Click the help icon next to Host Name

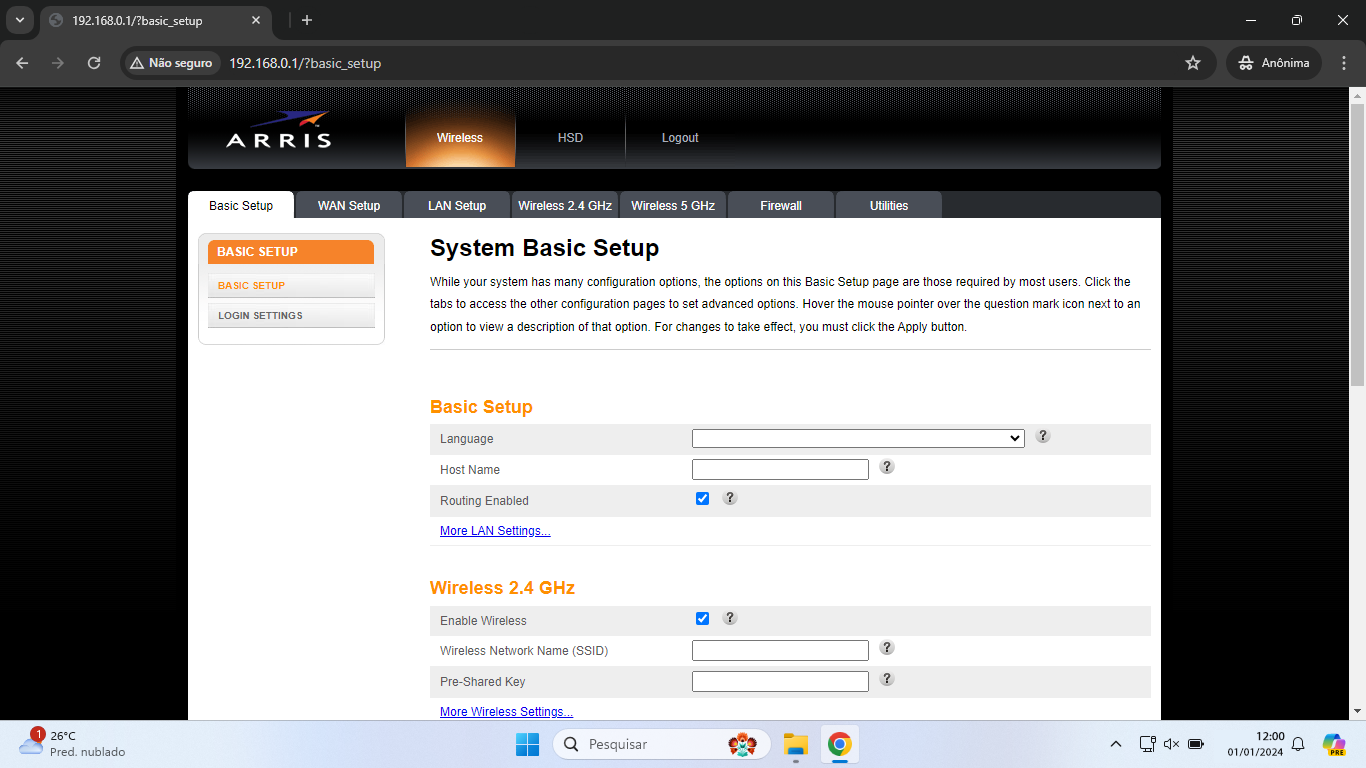coord(887,467)
